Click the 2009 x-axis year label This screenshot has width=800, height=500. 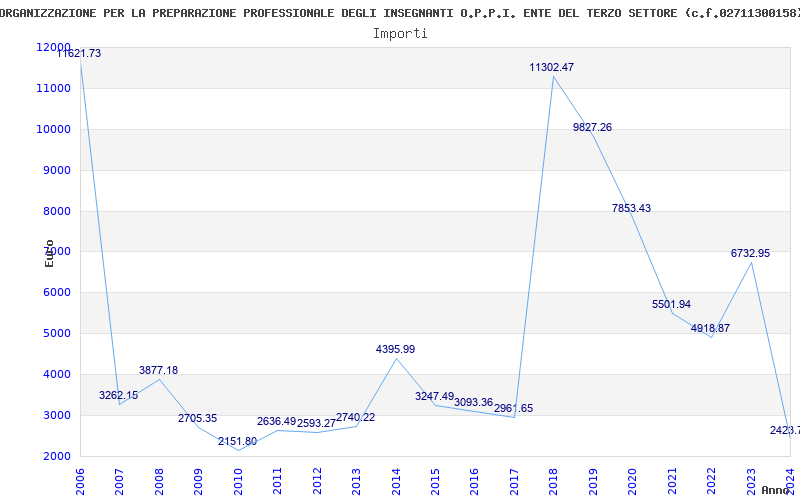pyautogui.click(x=198, y=481)
